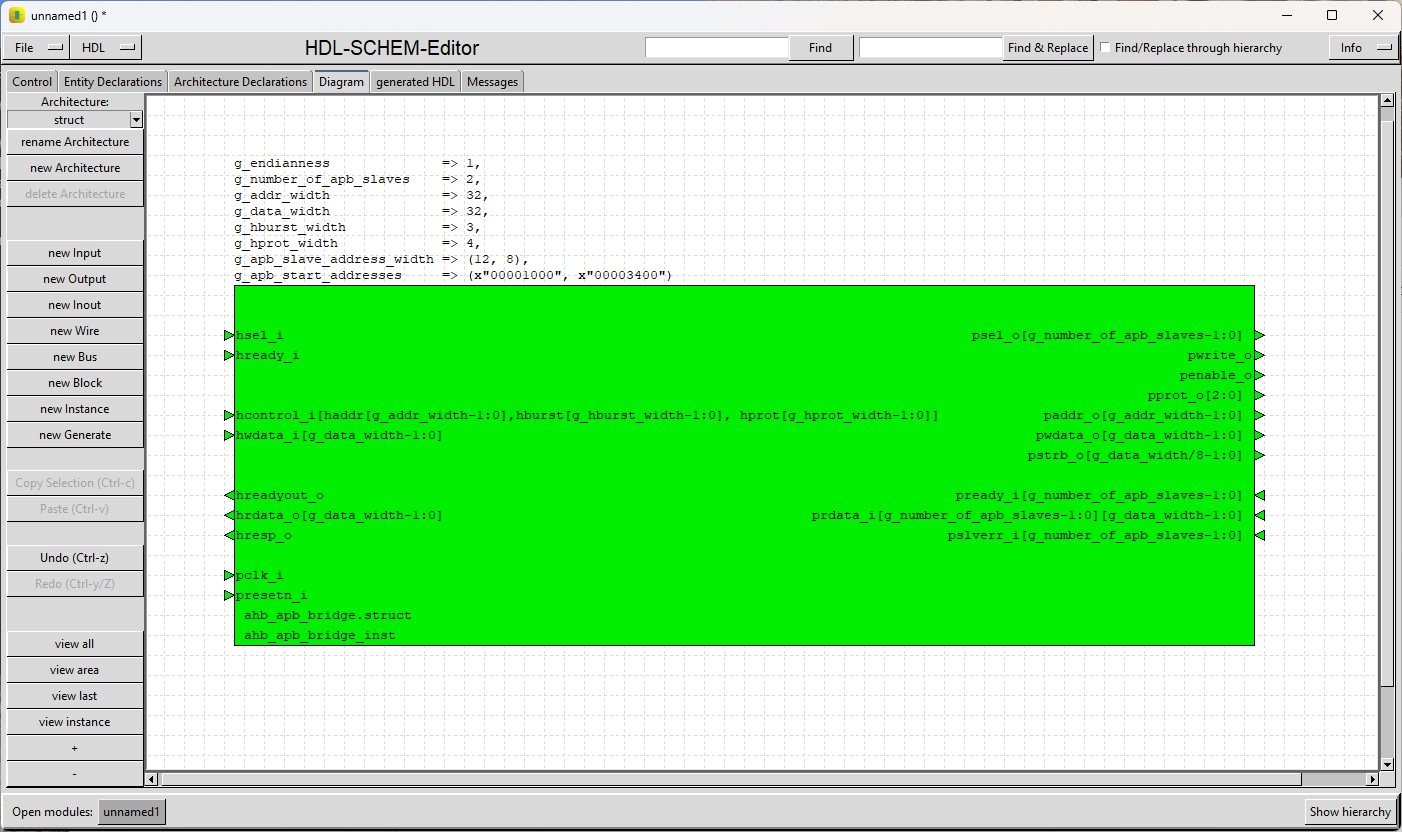Image resolution: width=1402 pixels, height=832 pixels.
Task: Open the File menu dropdown
Action: tap(37, 48)
